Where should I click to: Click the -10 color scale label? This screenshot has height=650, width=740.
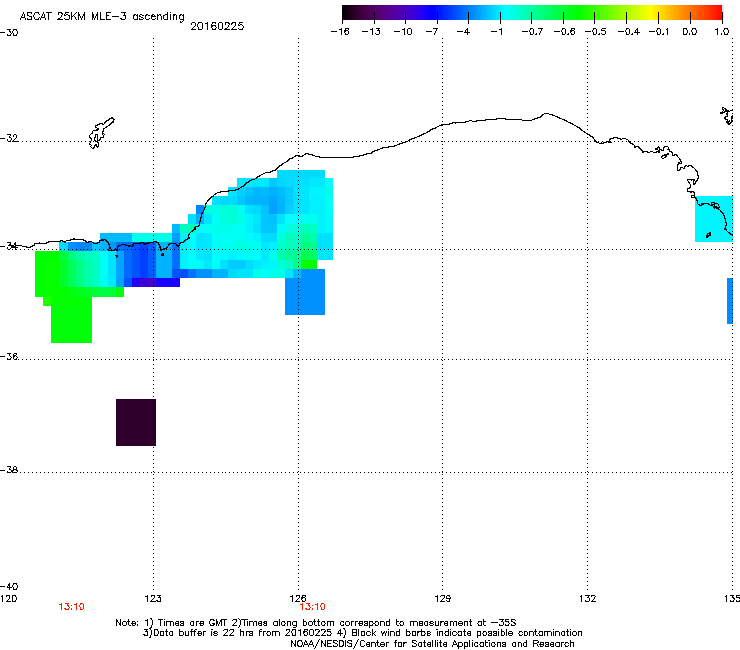pyautogui.click(x=403, y=32)
